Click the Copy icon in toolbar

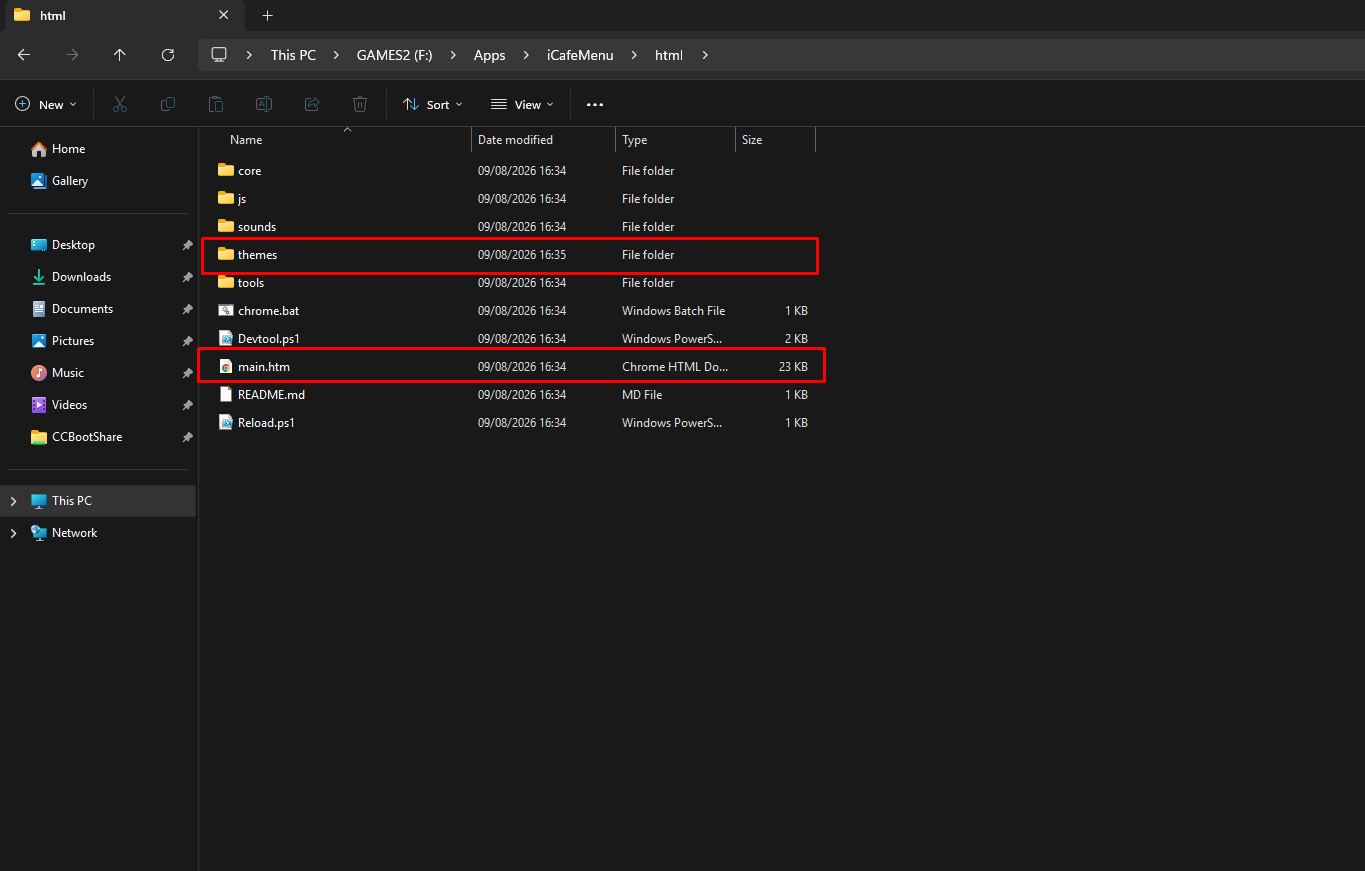coord(168,104)
